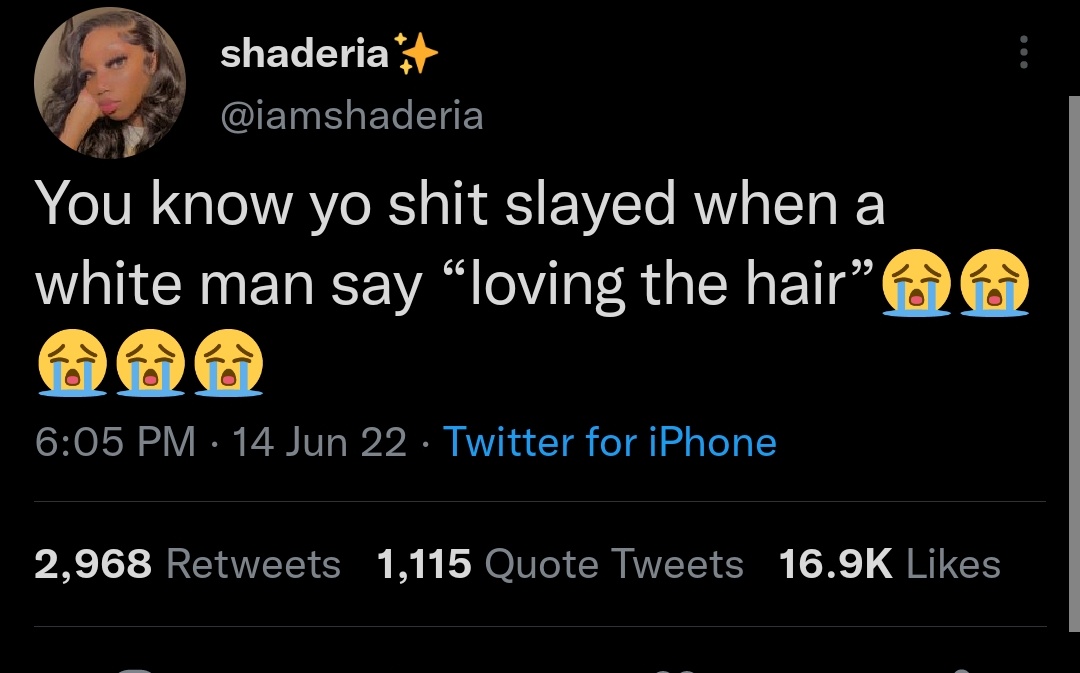The image size is (1080, 673).
Task: View the 2,968 Retweets list
Action: (187, 564)
